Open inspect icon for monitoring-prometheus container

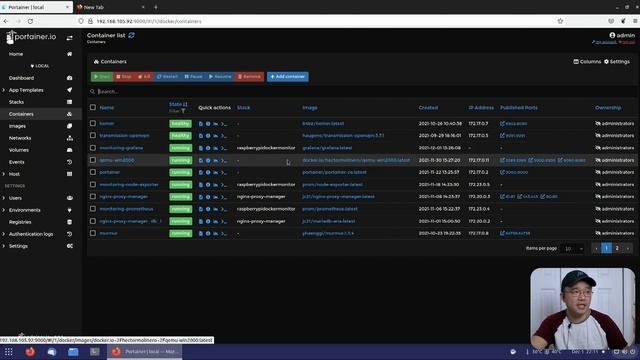click(x=208, y=209)
